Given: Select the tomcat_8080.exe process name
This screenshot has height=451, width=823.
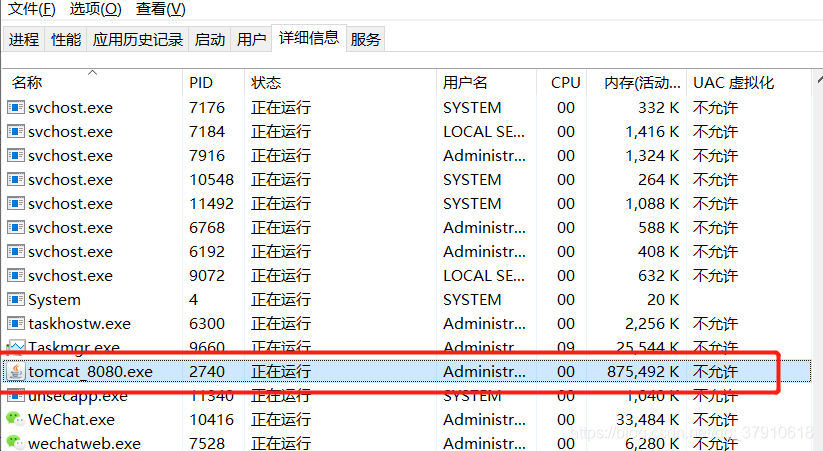Looking at the screenshot, I should [x=90, y=372].
